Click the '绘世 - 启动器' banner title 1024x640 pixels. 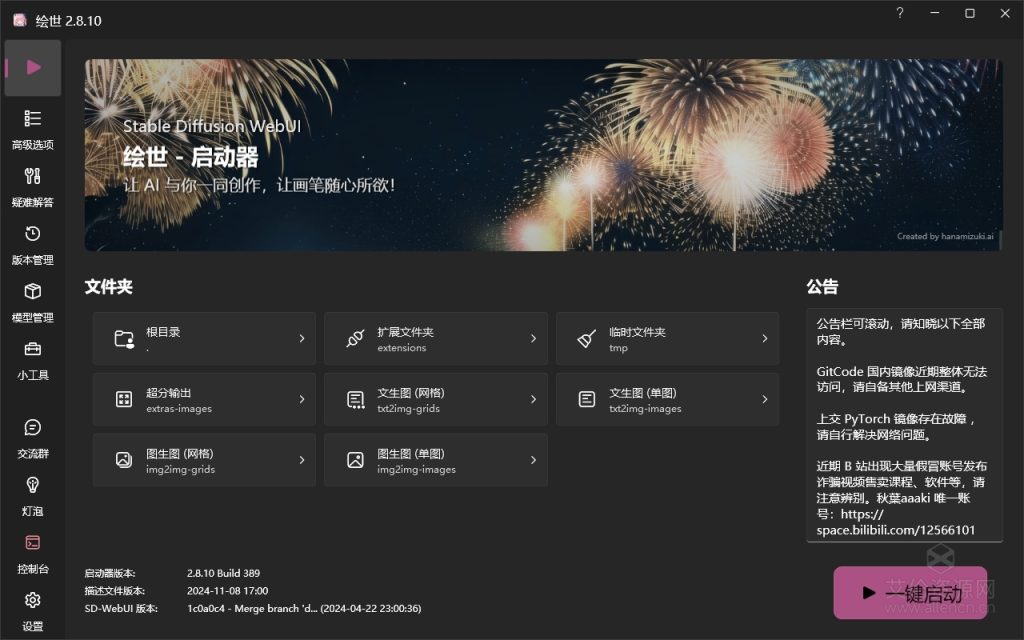[190, 157]
